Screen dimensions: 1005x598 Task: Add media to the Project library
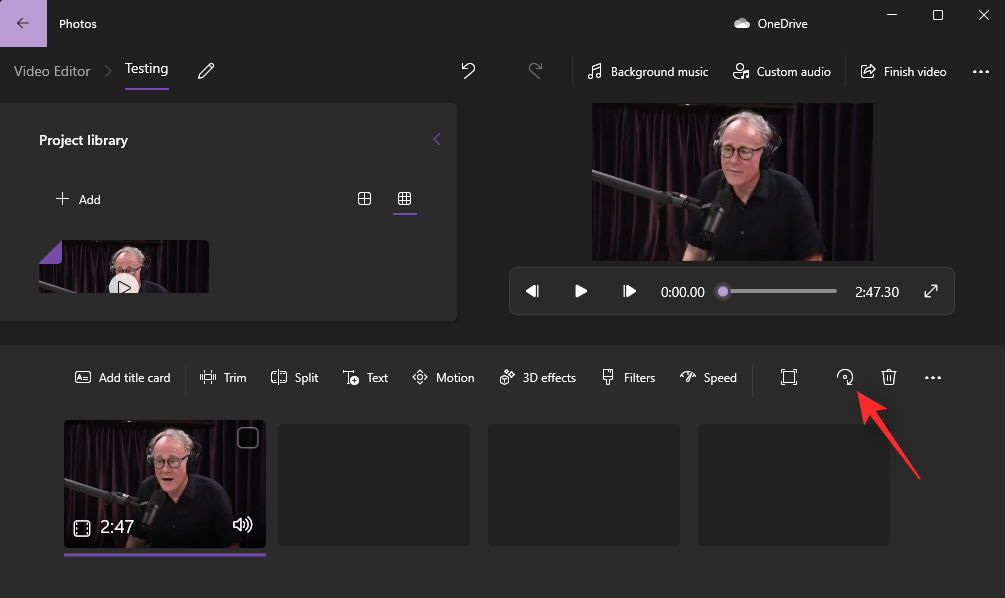[78, 199]
